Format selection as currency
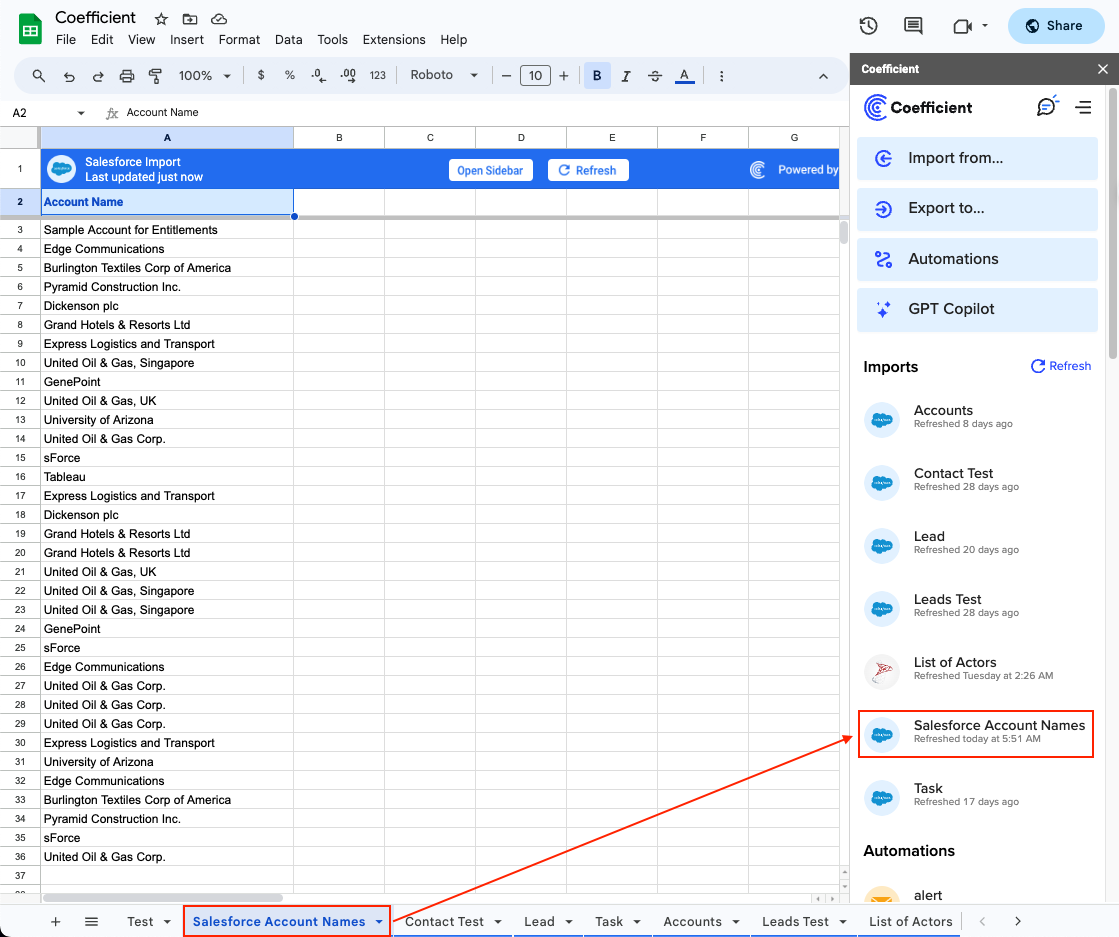The image size is (1119, 937). pos(261,75)
